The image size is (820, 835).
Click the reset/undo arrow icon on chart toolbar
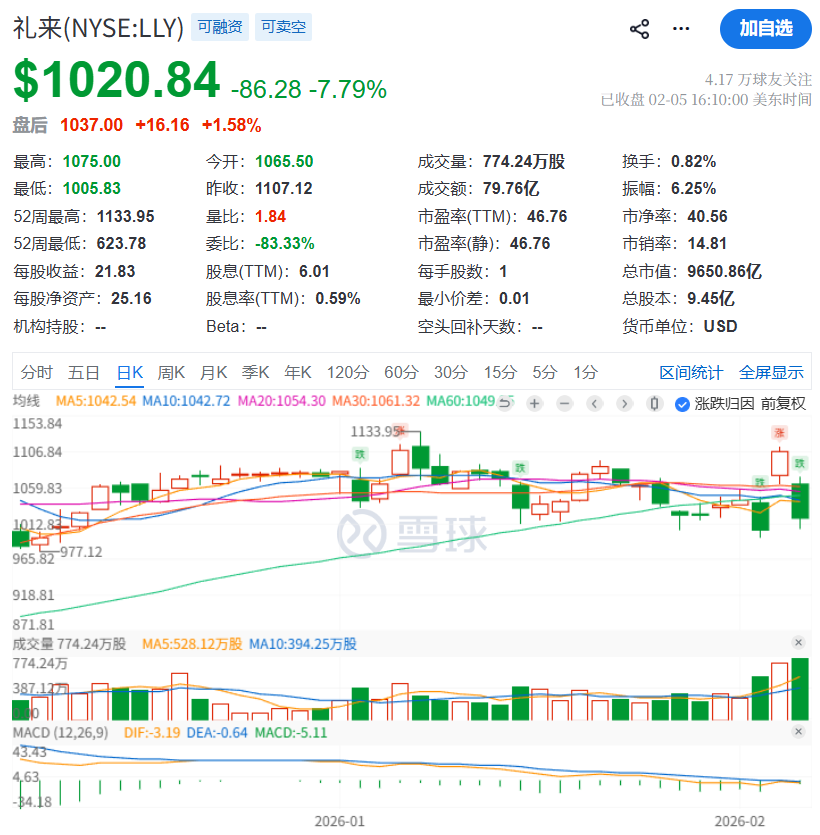pos(505,404)
